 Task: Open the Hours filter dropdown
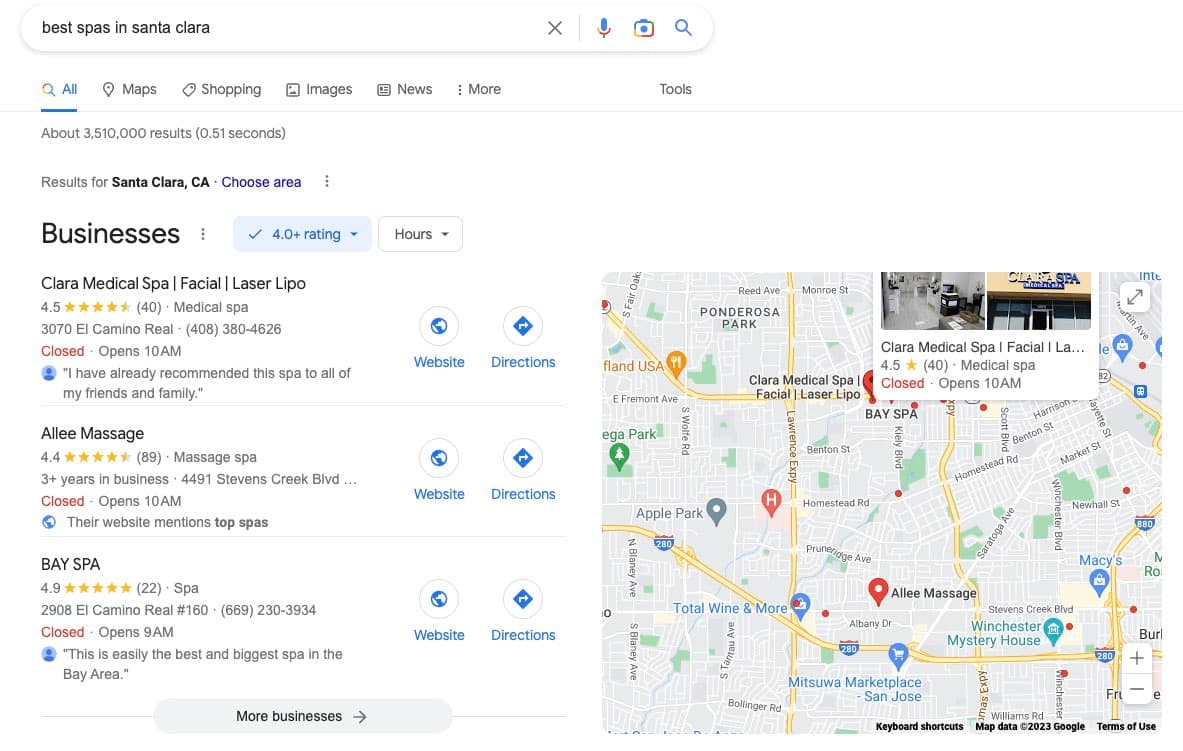(x=420, y=234)
